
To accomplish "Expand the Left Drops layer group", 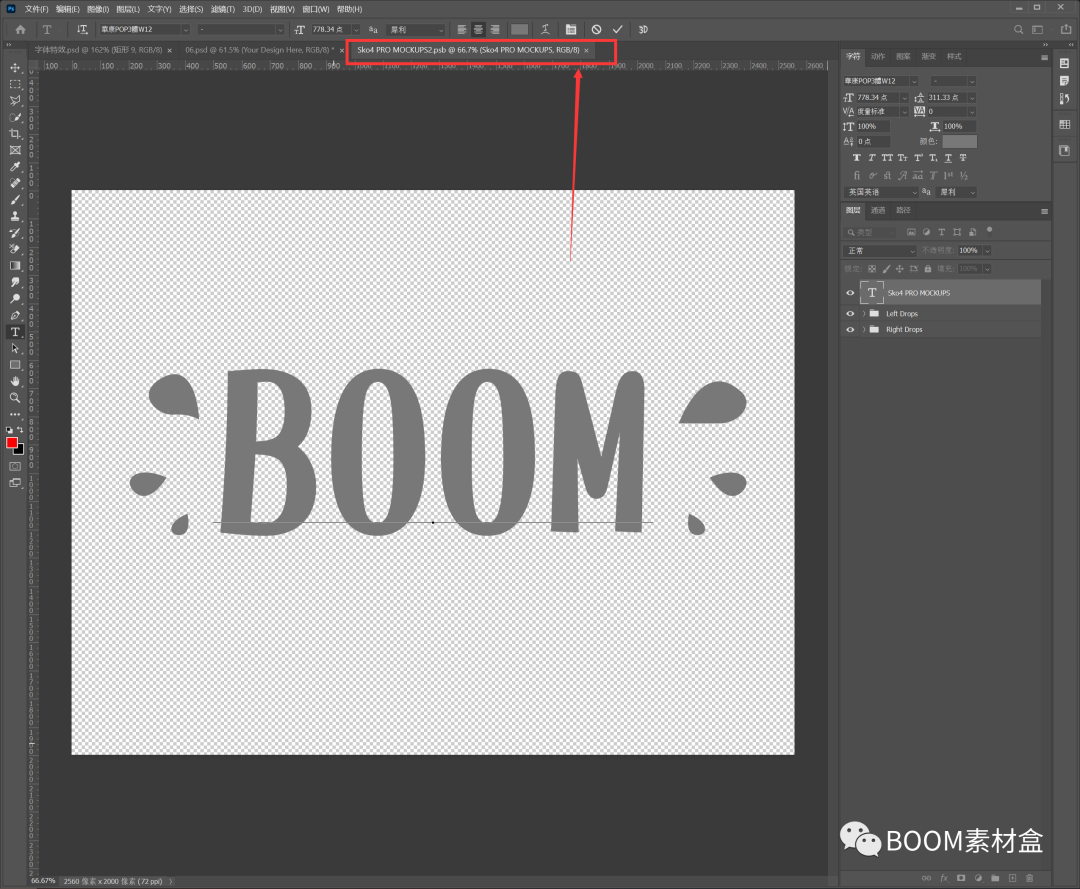I will pos(863,314).
